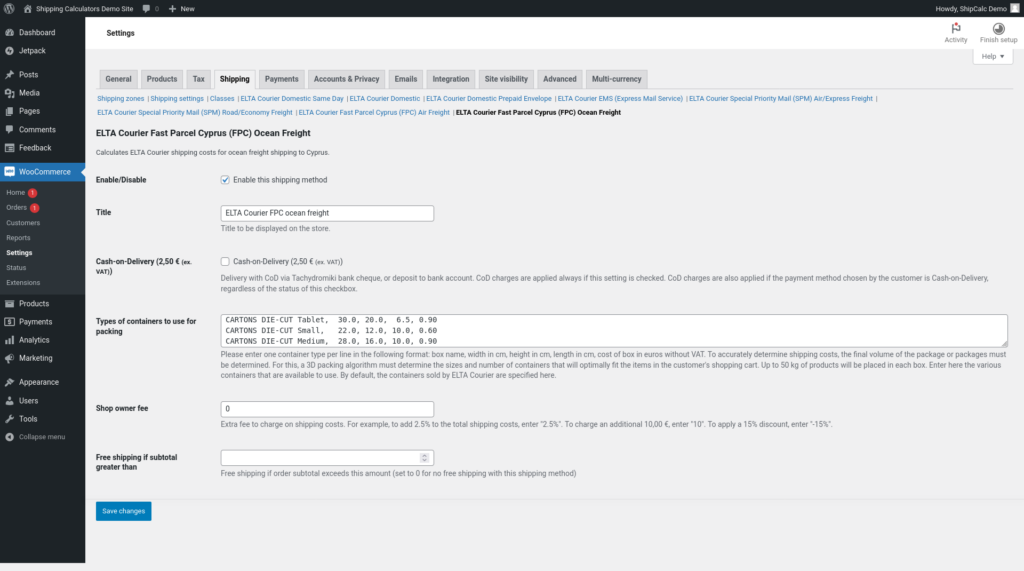Click the Users sidebar icon
Image resolution: width=1024 pixels, height=571 pixels.
(x=9, y=400)
